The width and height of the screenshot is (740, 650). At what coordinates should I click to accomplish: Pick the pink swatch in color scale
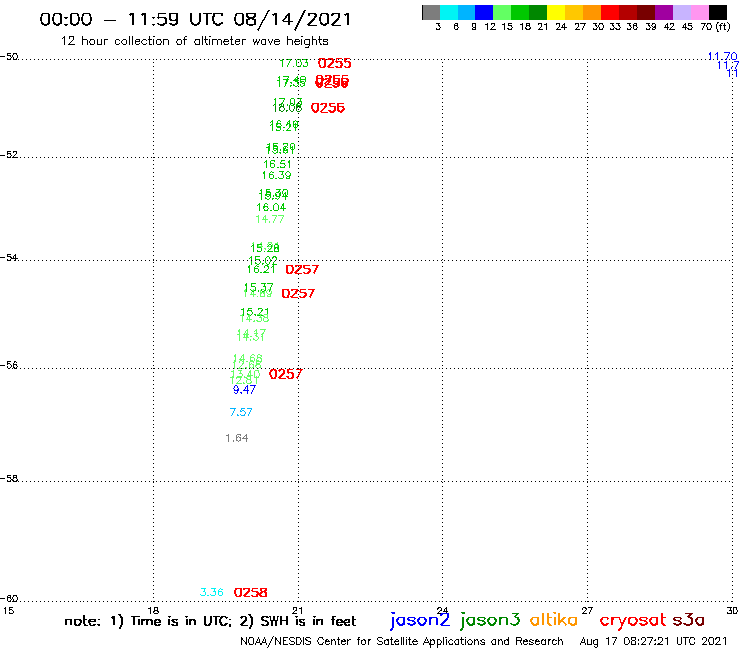coord(699,12)
